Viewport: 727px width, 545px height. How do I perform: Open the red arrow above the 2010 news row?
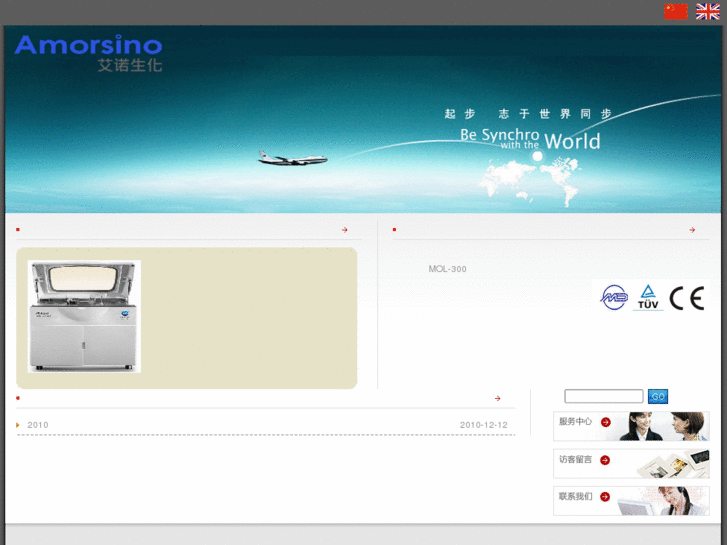coord(497,398)
